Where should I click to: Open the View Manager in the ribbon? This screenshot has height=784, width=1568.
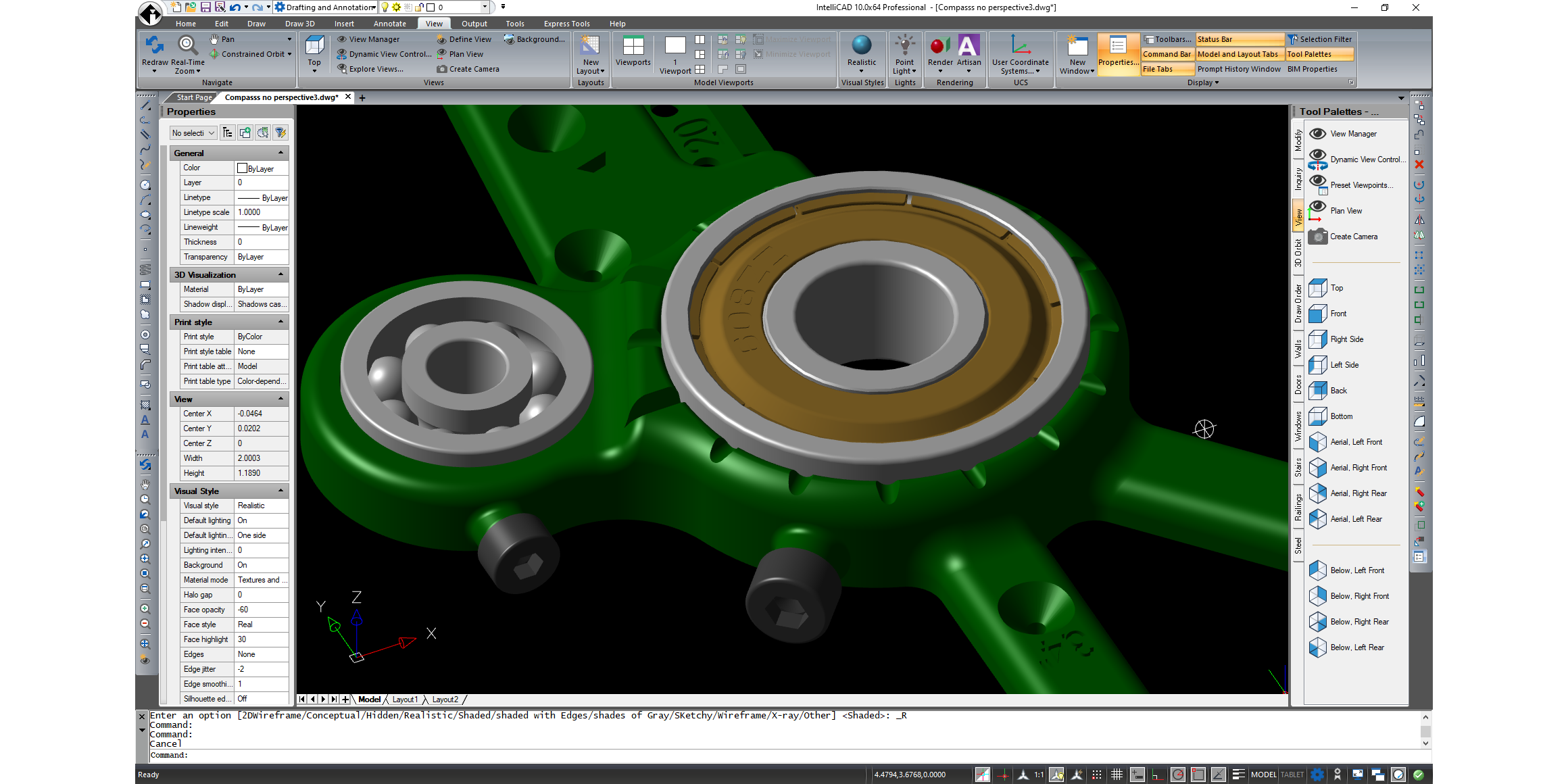pyautogui.click(x=368, y=39)
